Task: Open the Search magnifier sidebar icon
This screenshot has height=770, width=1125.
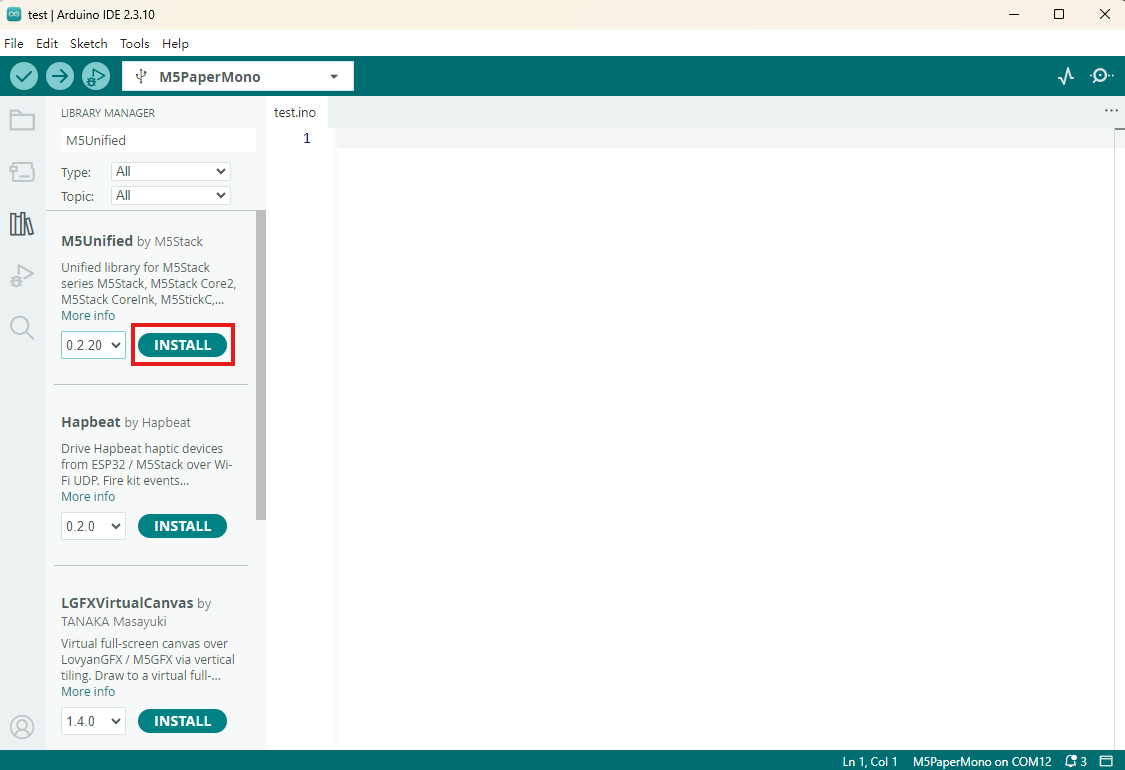Action: 22,328
